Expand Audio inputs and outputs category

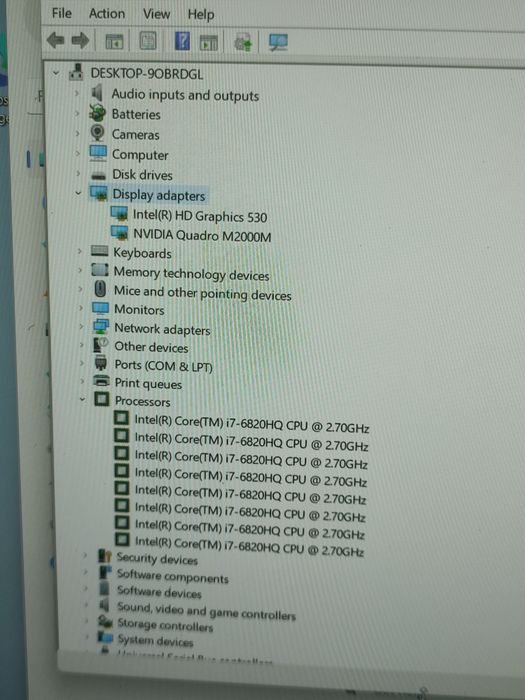tap(76, 93)
